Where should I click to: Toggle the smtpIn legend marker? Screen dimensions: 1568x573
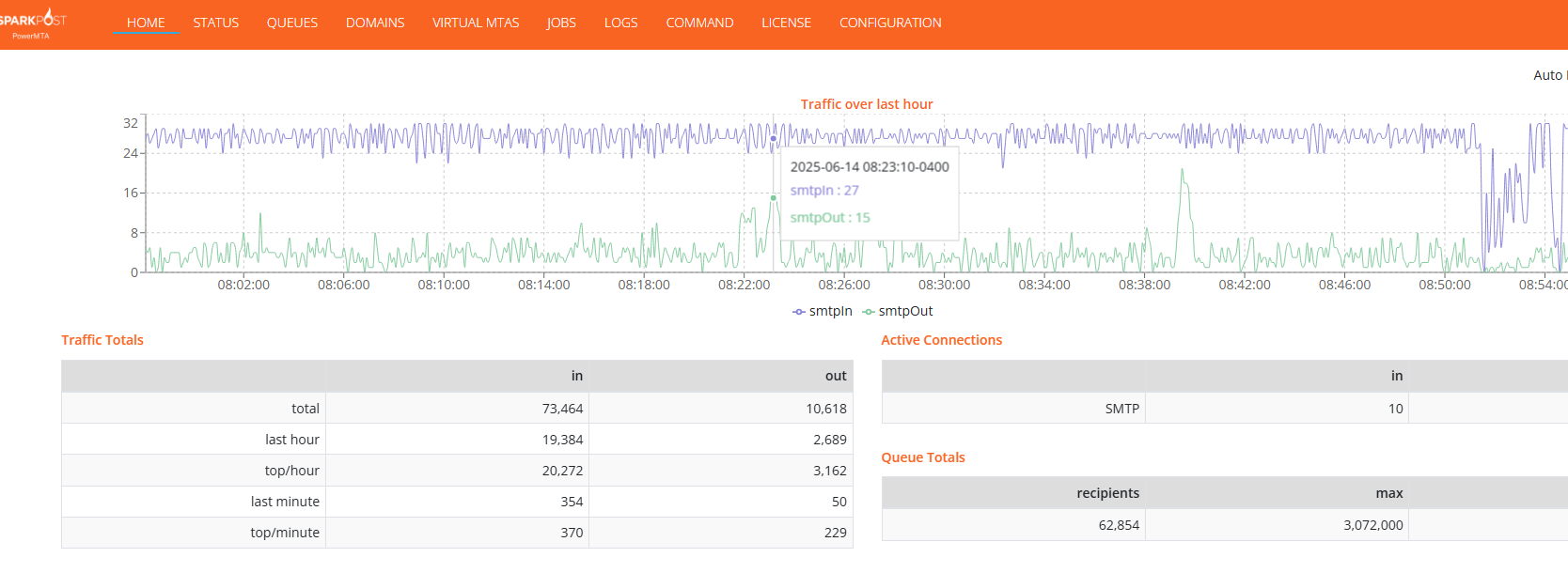[x=799, y=312]
